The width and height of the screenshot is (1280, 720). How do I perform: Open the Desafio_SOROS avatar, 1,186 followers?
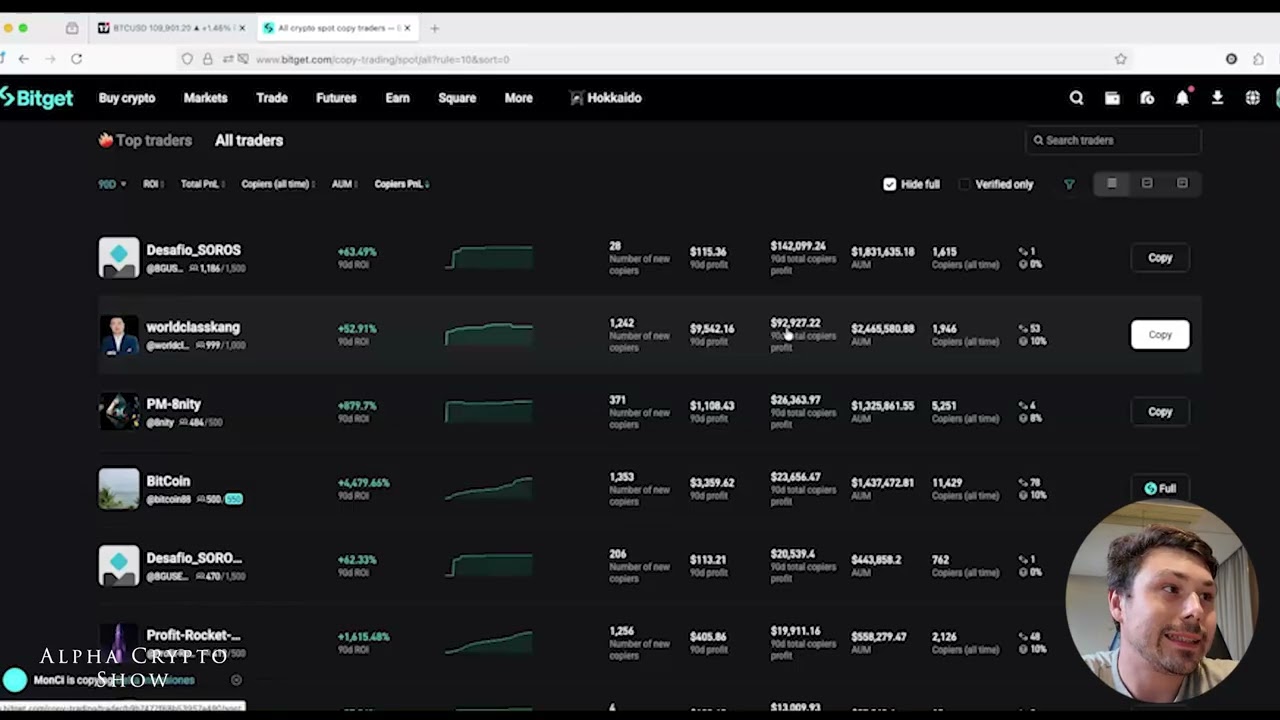pos(118,257)
